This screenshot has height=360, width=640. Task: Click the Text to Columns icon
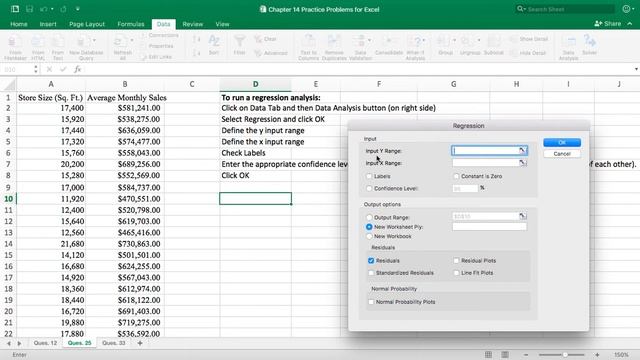coord(308,42)
